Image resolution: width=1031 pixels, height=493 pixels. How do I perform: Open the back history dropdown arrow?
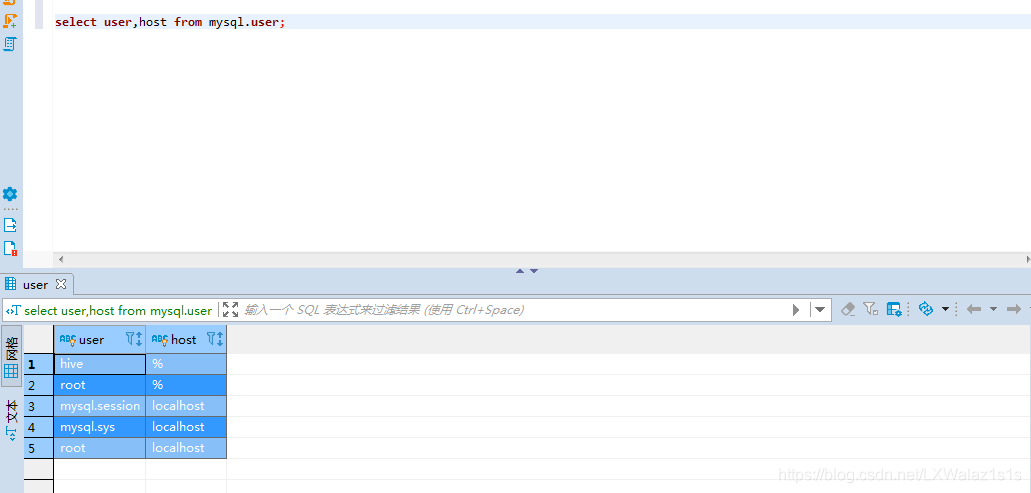tap(994, 309)
